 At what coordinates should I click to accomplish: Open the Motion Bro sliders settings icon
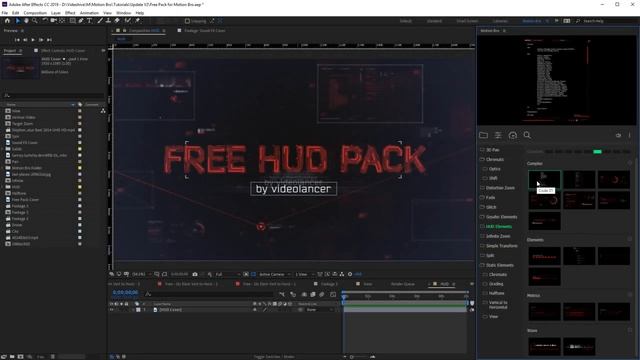[498, 135]
